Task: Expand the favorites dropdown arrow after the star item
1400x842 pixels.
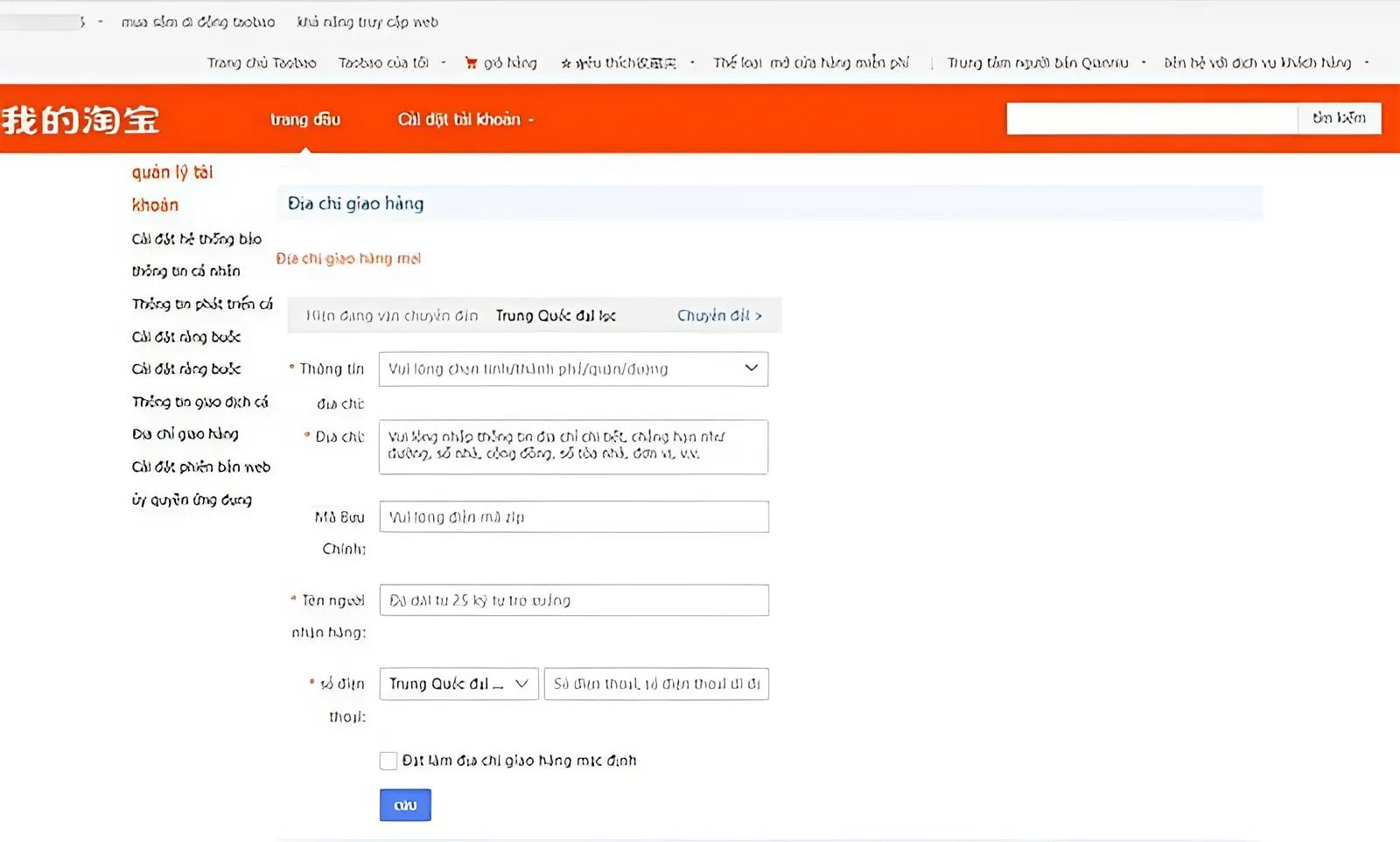Action: 692,63
